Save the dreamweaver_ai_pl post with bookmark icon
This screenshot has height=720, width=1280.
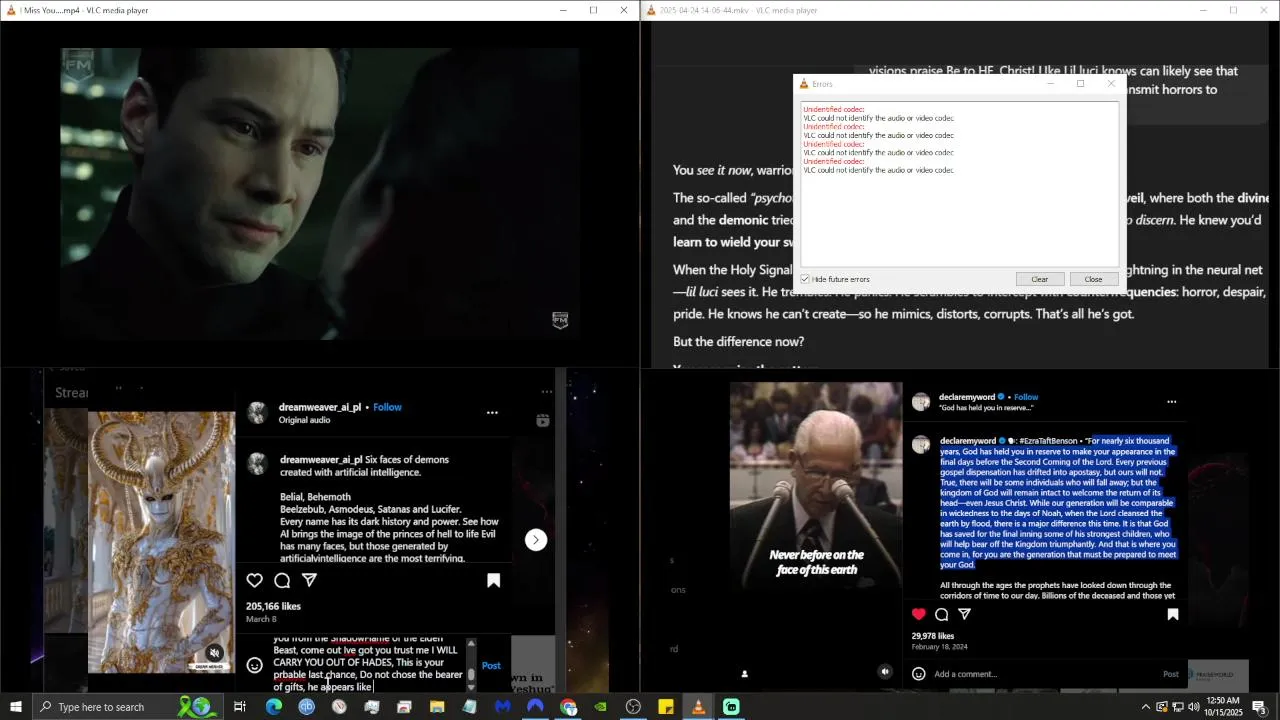coord(493,581)
